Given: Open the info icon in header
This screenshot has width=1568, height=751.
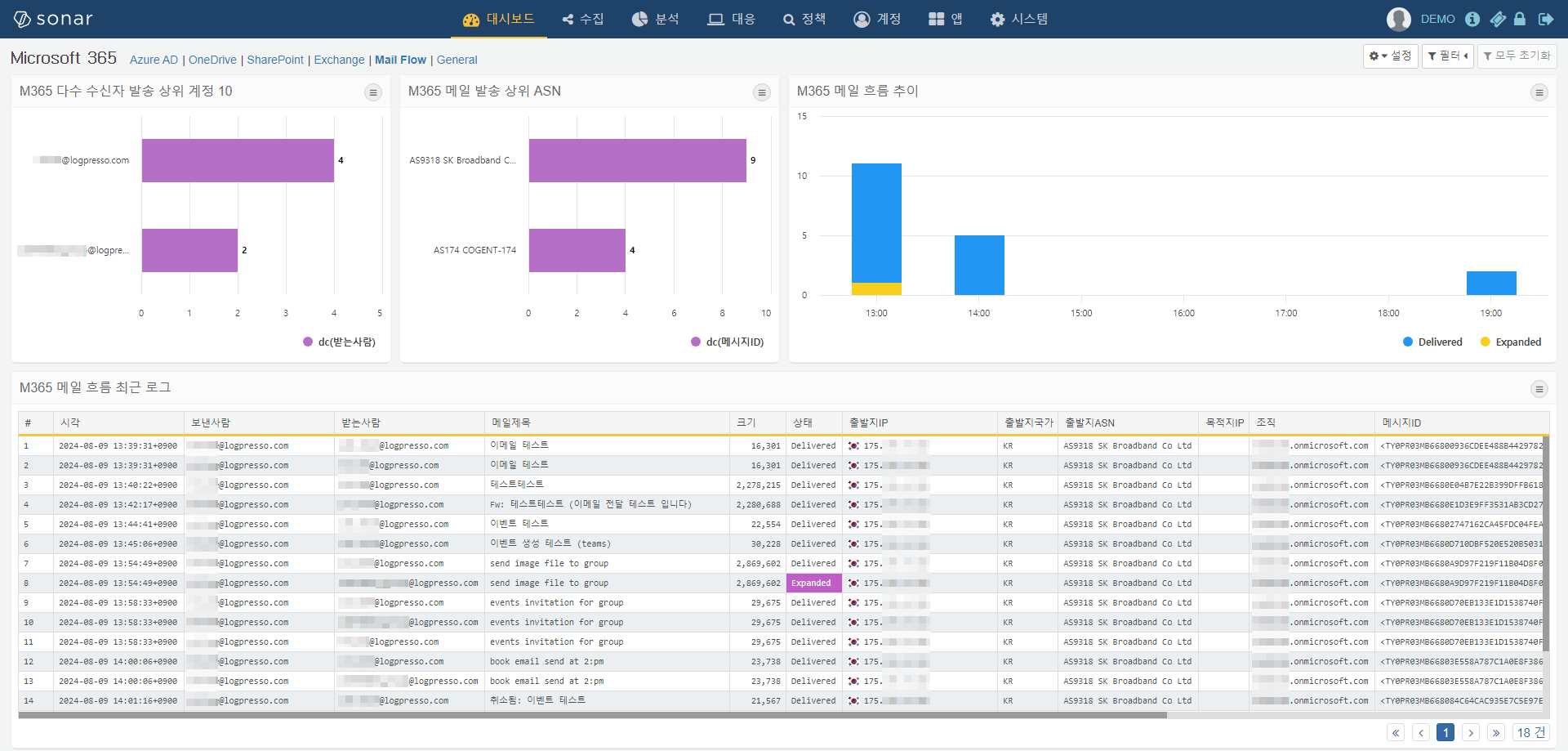Looking at the screenshot, I should 1472,19.
